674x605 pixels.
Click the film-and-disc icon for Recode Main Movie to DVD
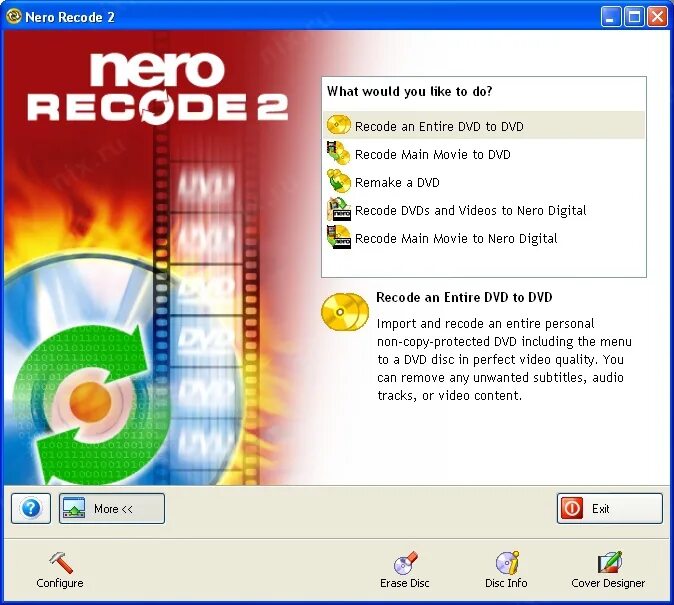click(339, 154)
